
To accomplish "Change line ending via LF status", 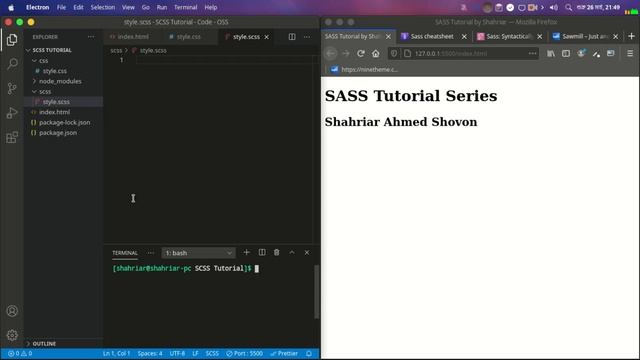I will point(196,353).
